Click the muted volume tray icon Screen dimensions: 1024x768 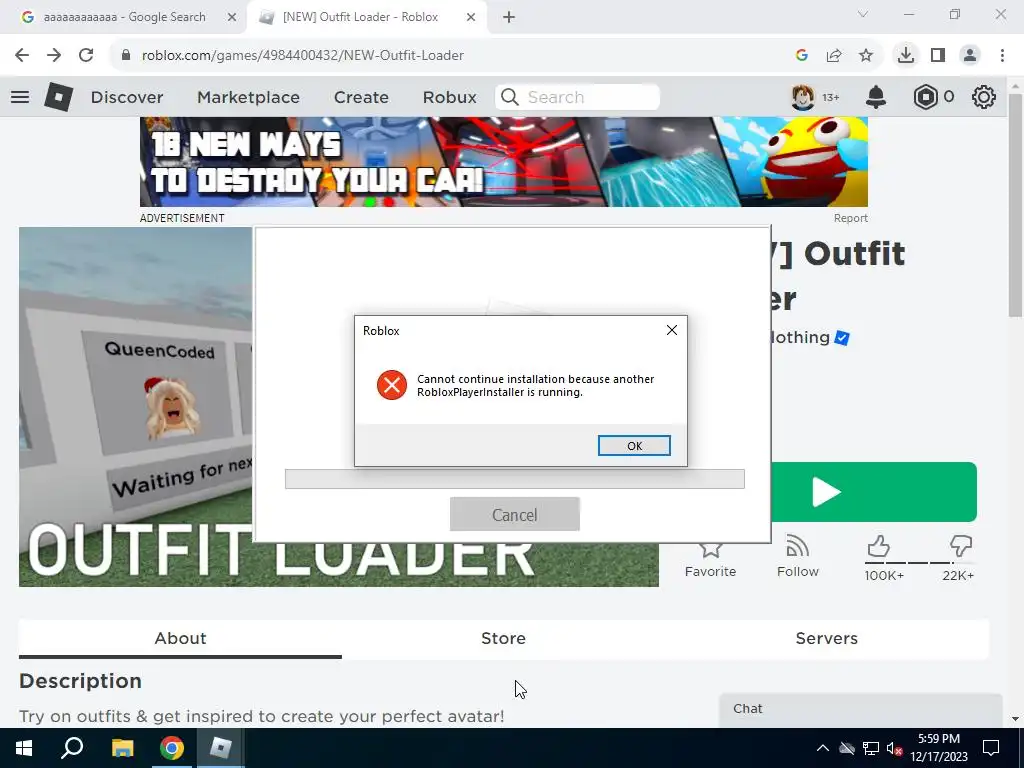pyautogui.click(x=894, y=748)
